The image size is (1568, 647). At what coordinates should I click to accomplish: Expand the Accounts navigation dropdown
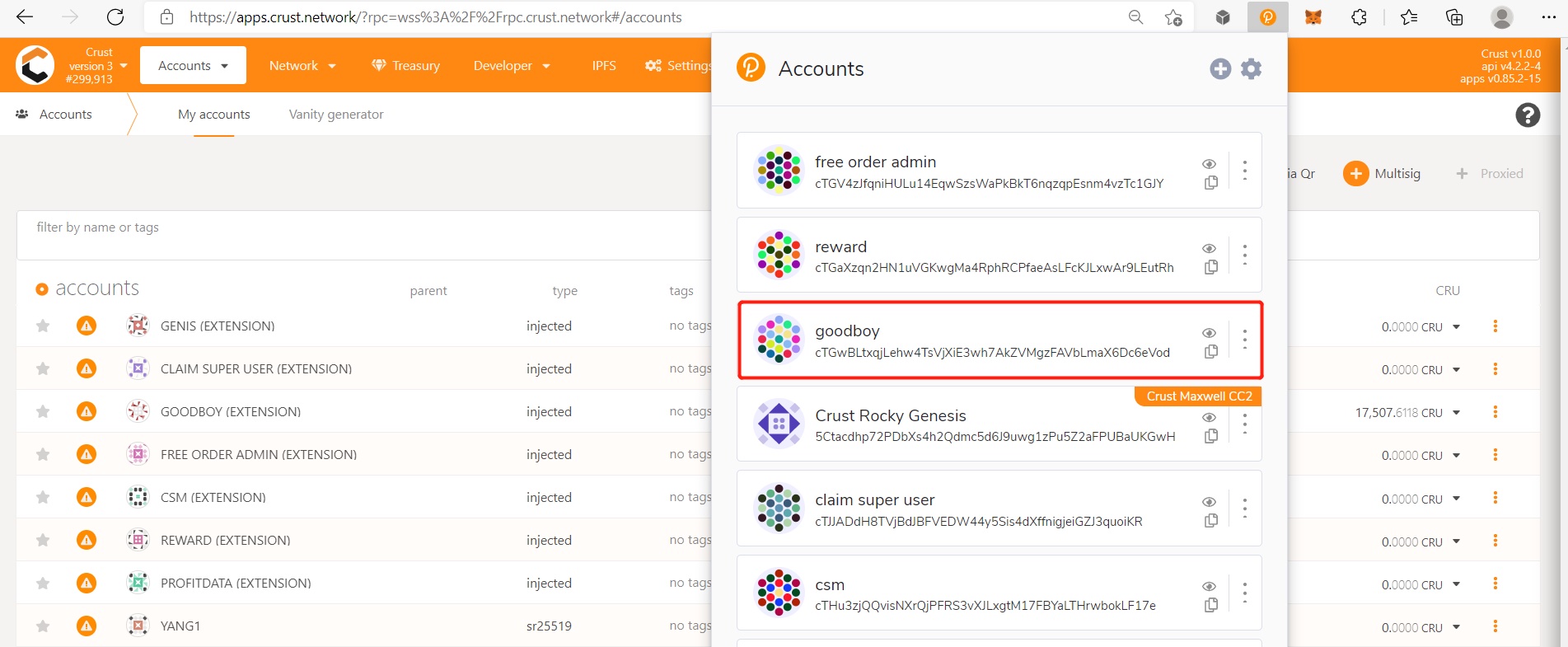(193, 65)
